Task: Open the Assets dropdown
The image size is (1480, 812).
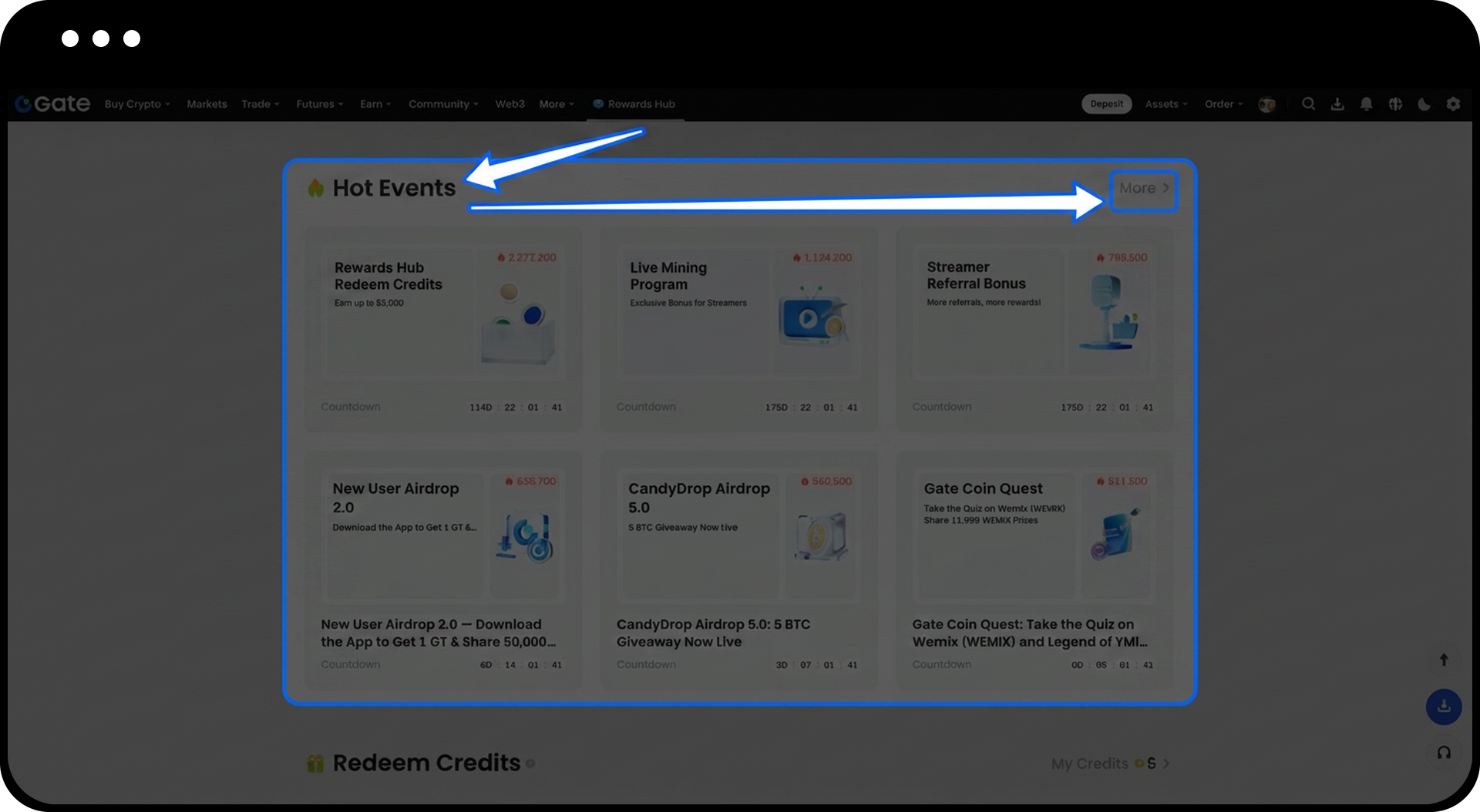Action: tap(1165, 104)
